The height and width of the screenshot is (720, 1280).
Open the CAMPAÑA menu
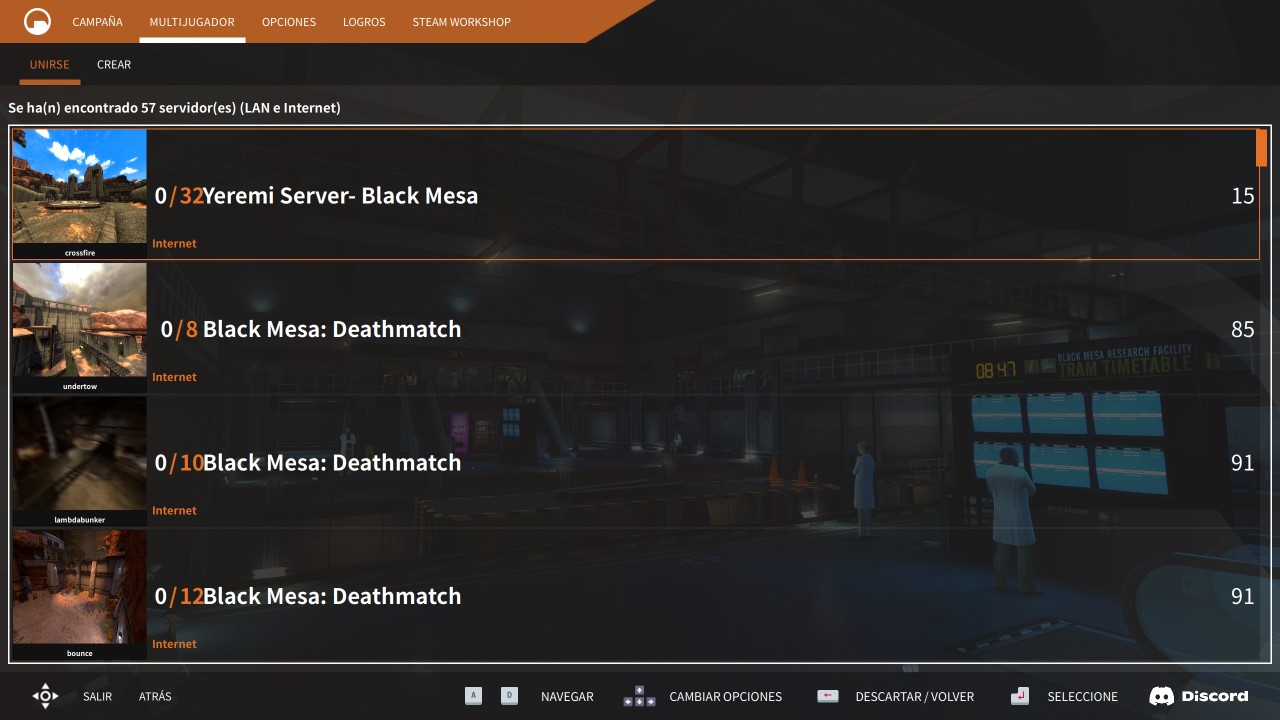point(97,22)
